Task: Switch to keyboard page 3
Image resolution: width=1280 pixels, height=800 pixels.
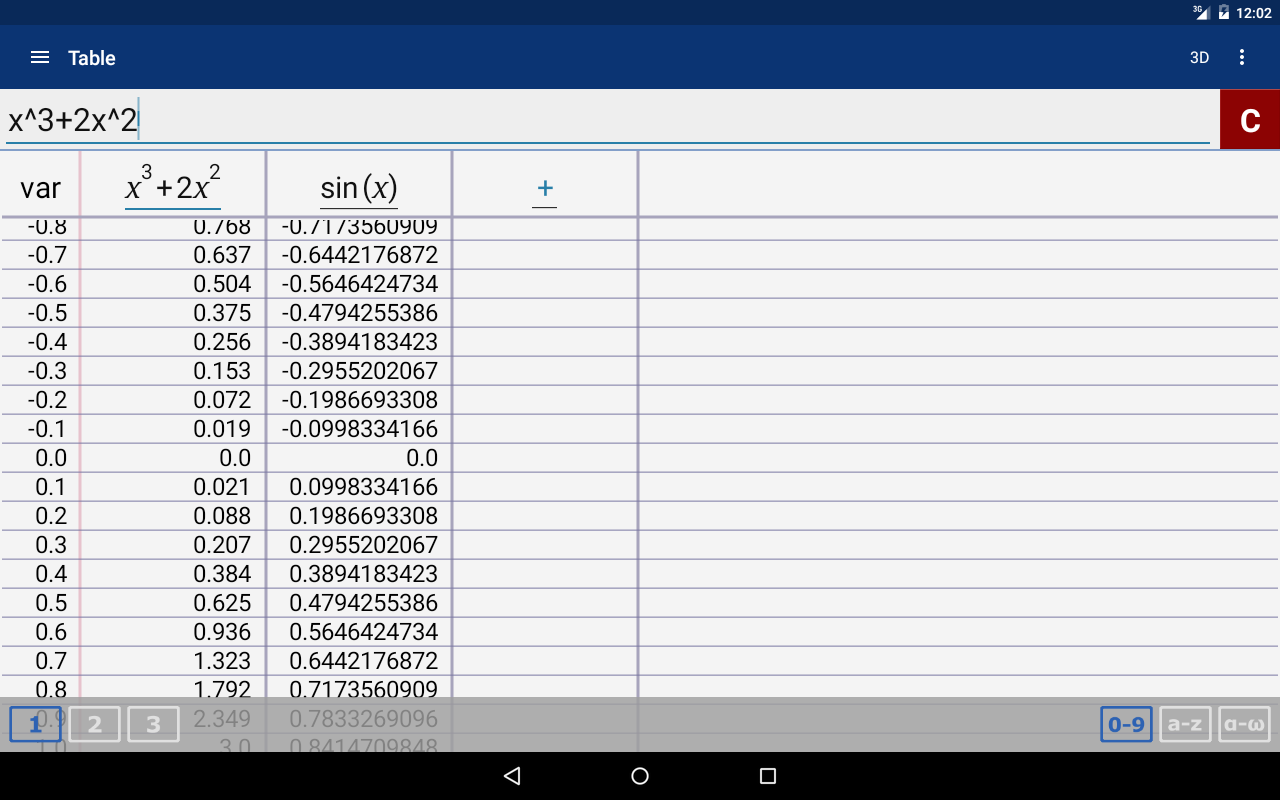Action: pyautogui.click(x=153, y=724)
